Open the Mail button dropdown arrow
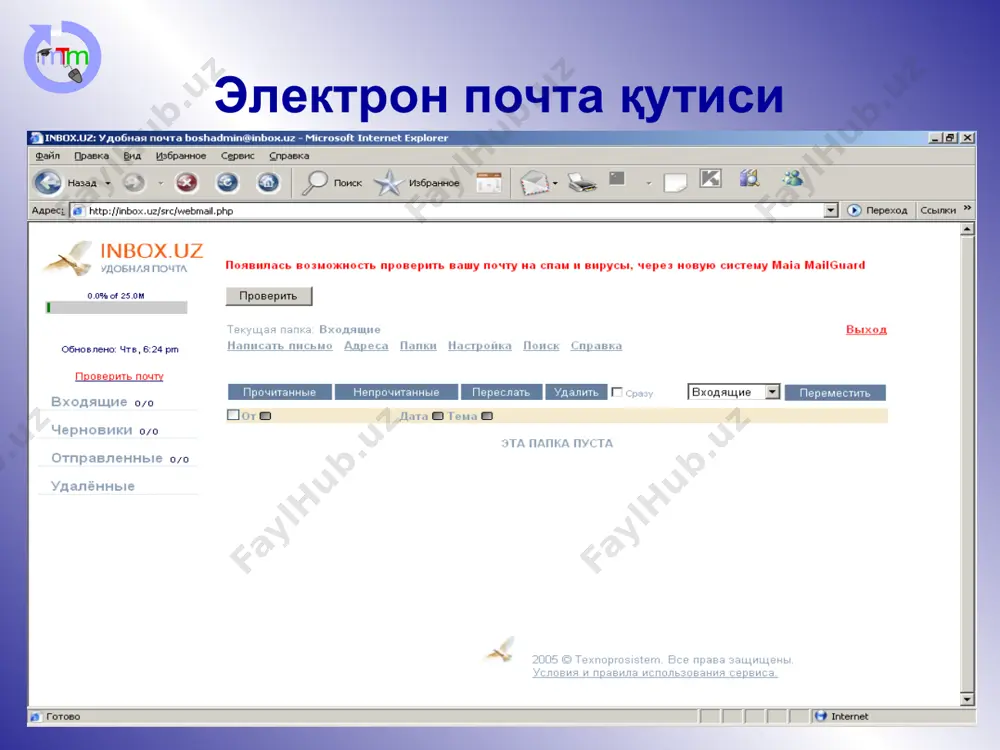The image size is (1000, 750). (555, 184)
